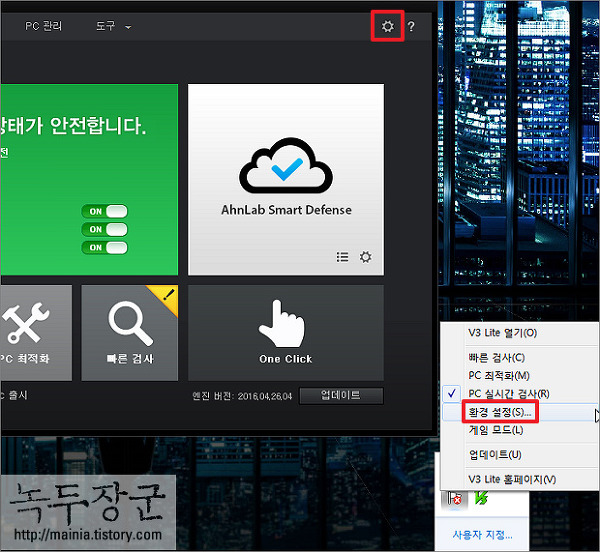Open V3 Lite settings gear in top bar

388,26
